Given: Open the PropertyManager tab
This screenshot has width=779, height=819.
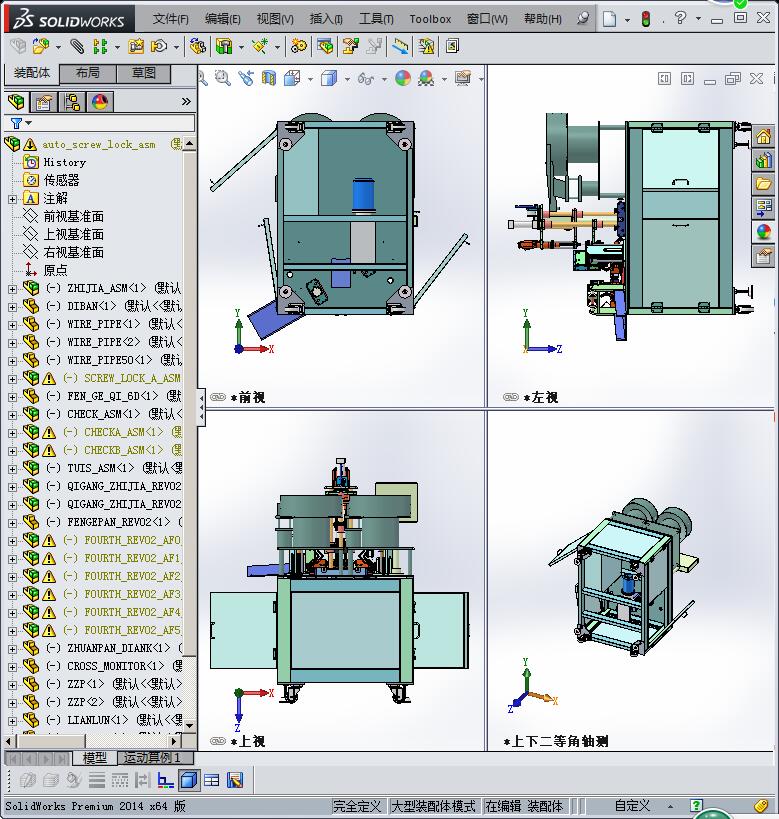Looking at the screenshot, I should click(44, 101).
